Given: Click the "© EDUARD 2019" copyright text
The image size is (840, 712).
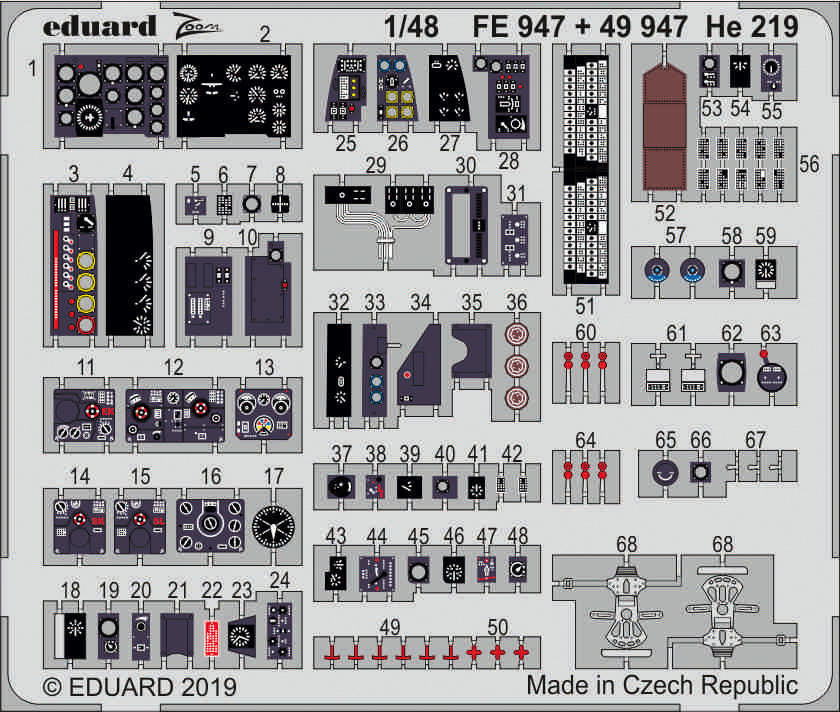Looking at the screenshot, I should point(139,687).
